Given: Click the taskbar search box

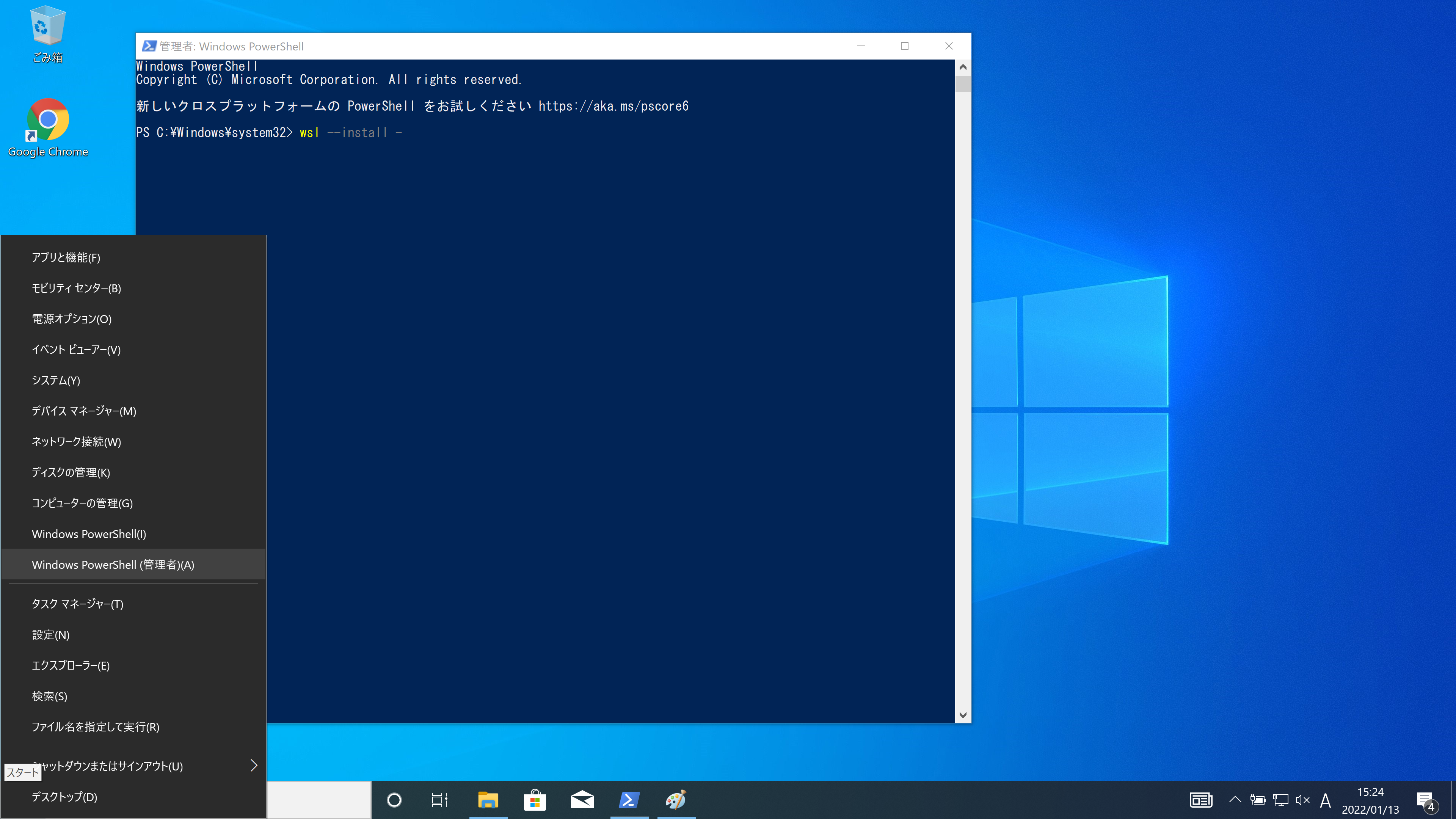Looking at the screenshot, I should coord(319,800).
